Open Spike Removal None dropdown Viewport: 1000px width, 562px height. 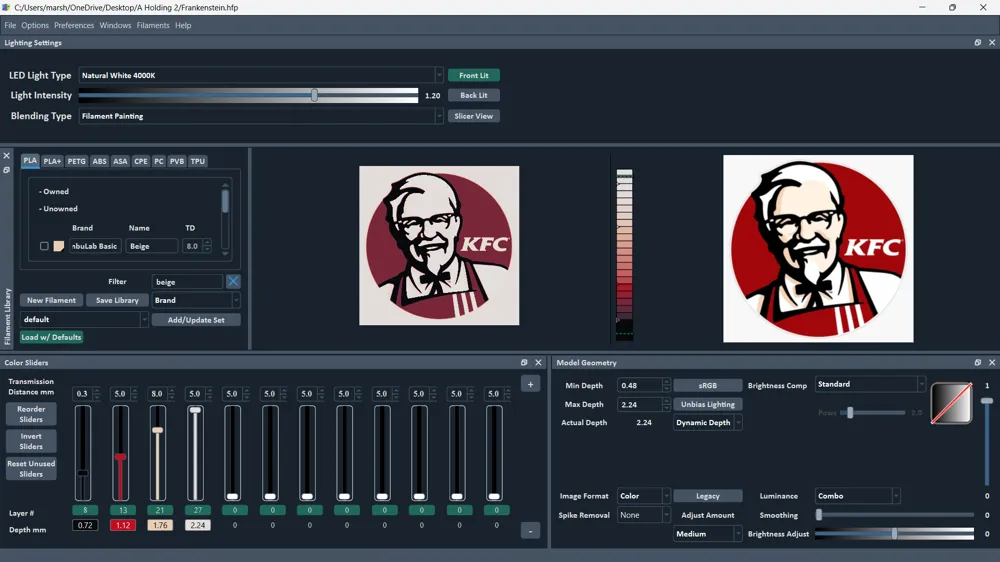(x=643, y=515)
